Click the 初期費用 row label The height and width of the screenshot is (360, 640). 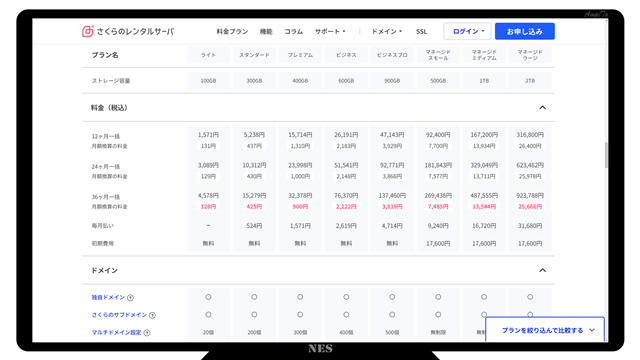point(103,243)
